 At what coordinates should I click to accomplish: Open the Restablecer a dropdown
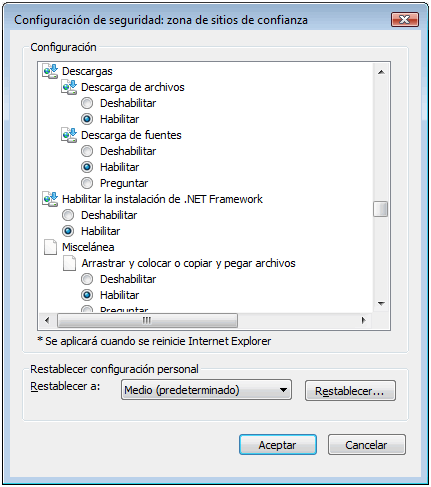pos(206,390)
